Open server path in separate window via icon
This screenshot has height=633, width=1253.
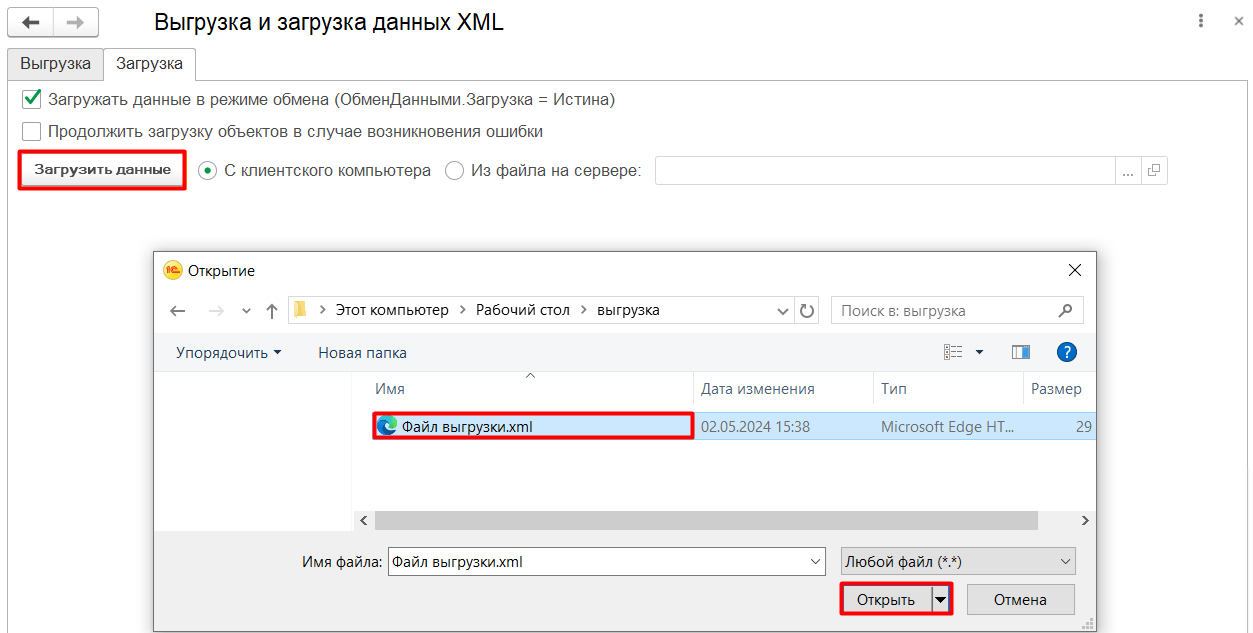click(x=1154, y=170)
